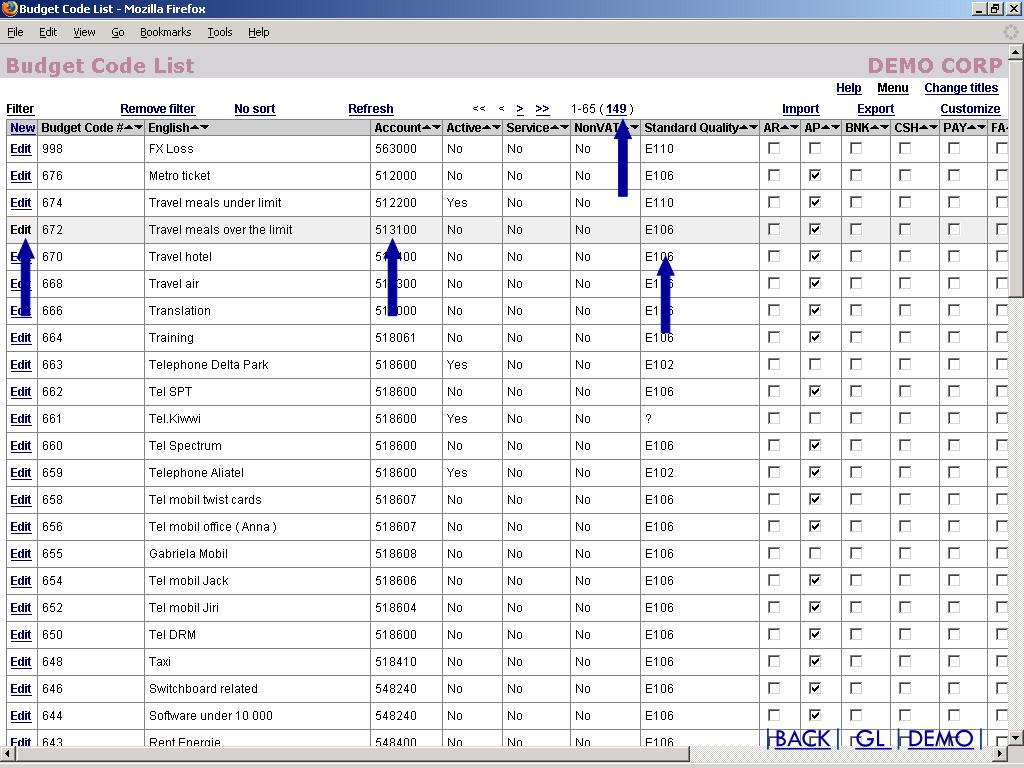This screenshot has height=768, width=1024.
Task: Click the No sort link
Action: pos(255,109)
